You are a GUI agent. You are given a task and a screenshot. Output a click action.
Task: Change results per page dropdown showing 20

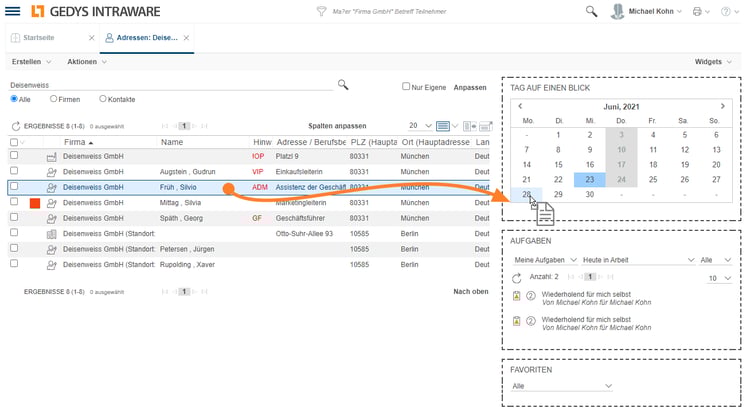tap(420, 126)
